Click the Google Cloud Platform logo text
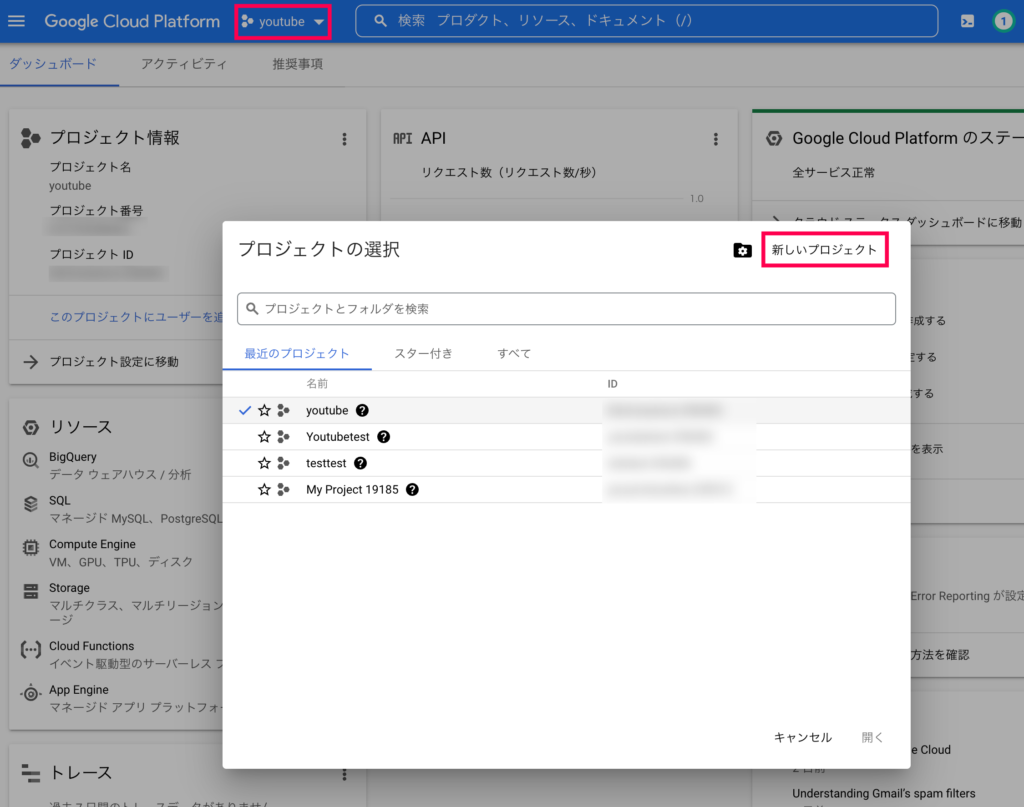This screenshot has width=1024, height=807. tap(132, 22)
